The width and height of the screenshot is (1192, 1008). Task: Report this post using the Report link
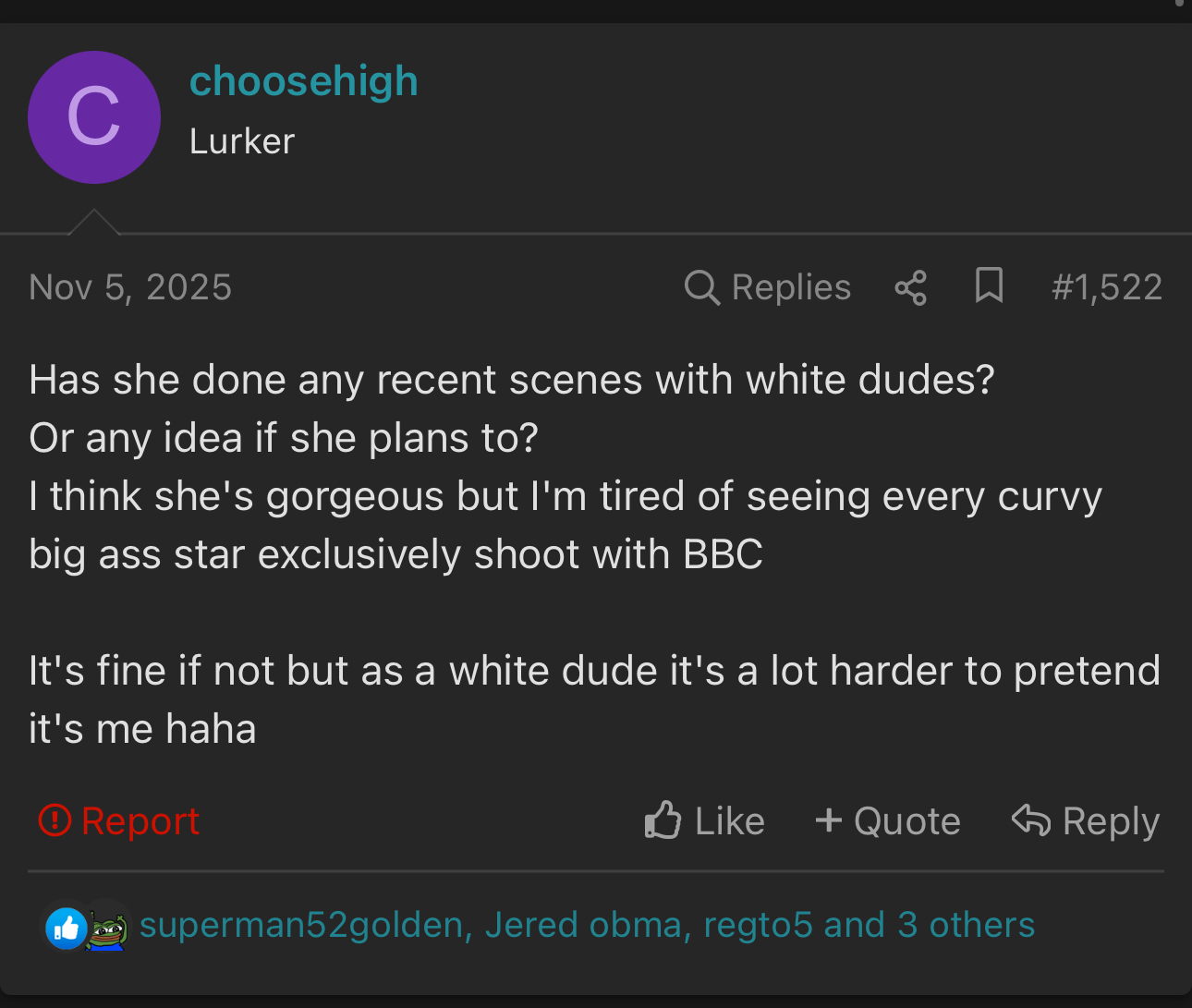[140, 820]
